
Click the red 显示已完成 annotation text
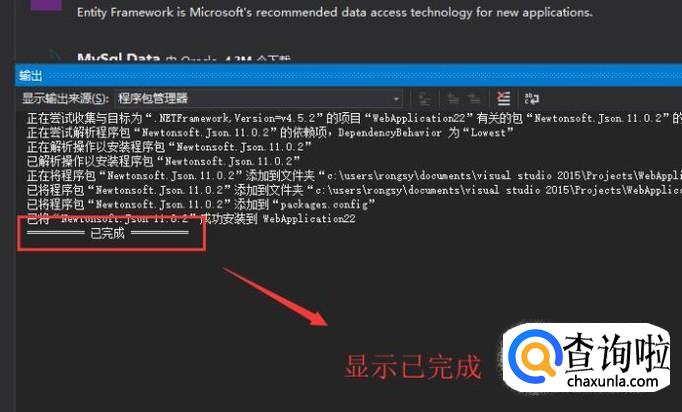[x=413, y=367]
